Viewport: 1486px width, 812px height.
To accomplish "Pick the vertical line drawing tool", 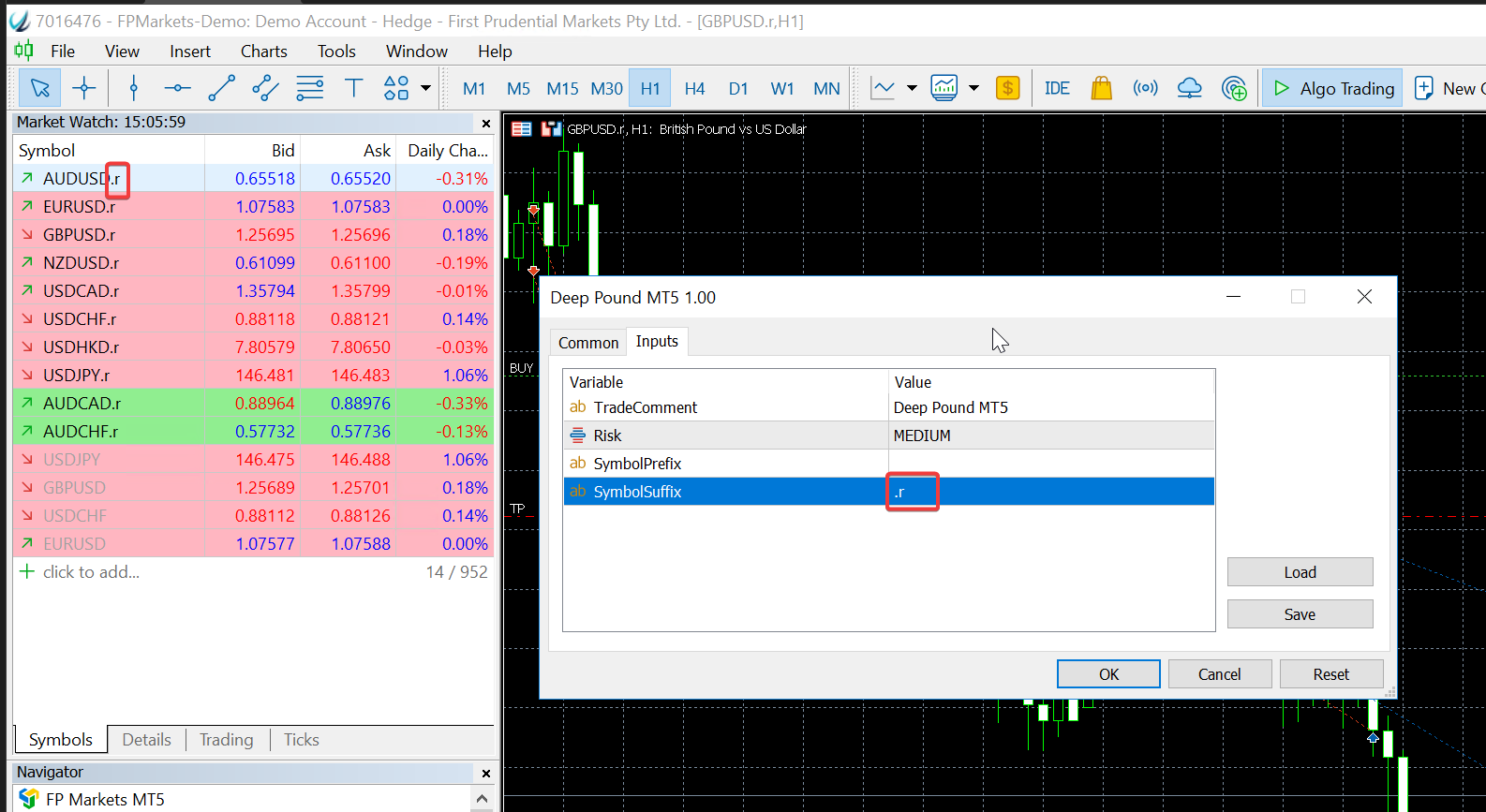I will point(134,88).
